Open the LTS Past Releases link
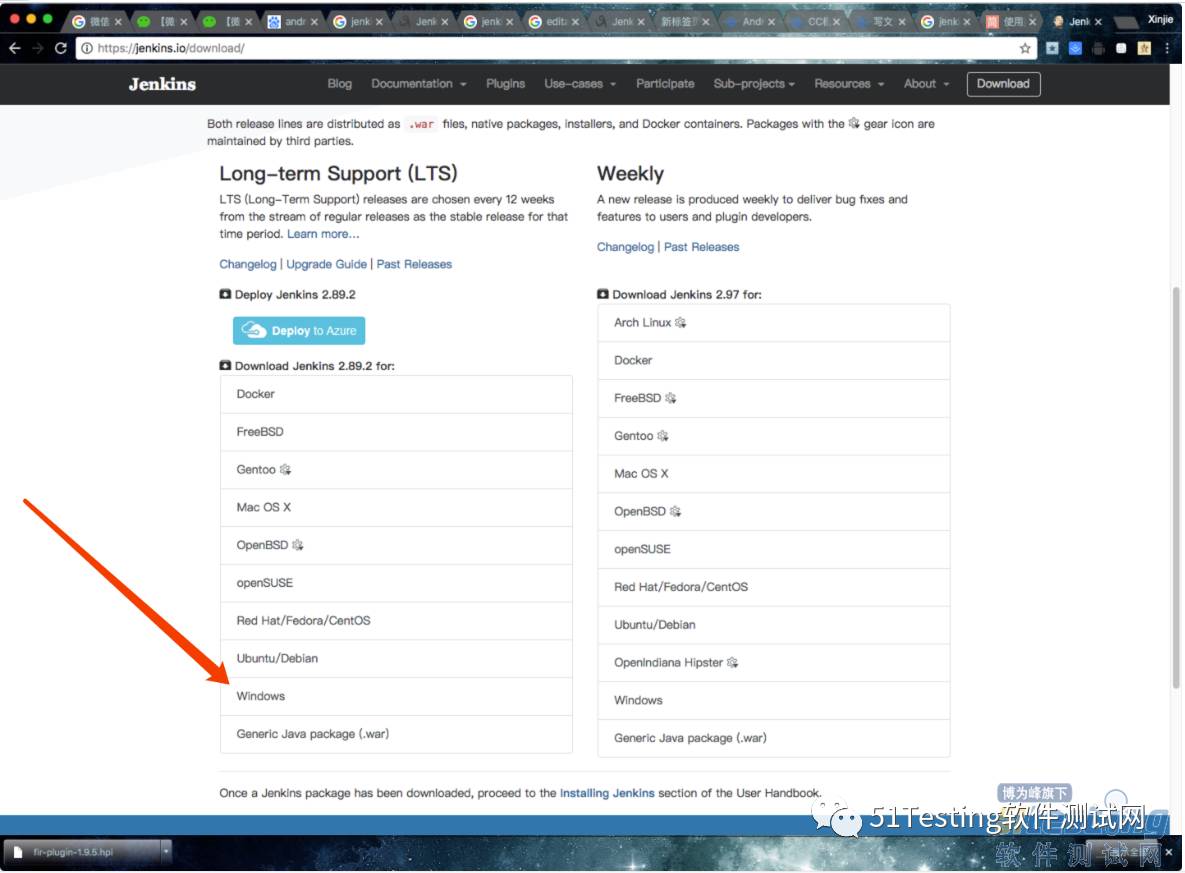This screenshot has height=873, width=1185. [414, 265]
